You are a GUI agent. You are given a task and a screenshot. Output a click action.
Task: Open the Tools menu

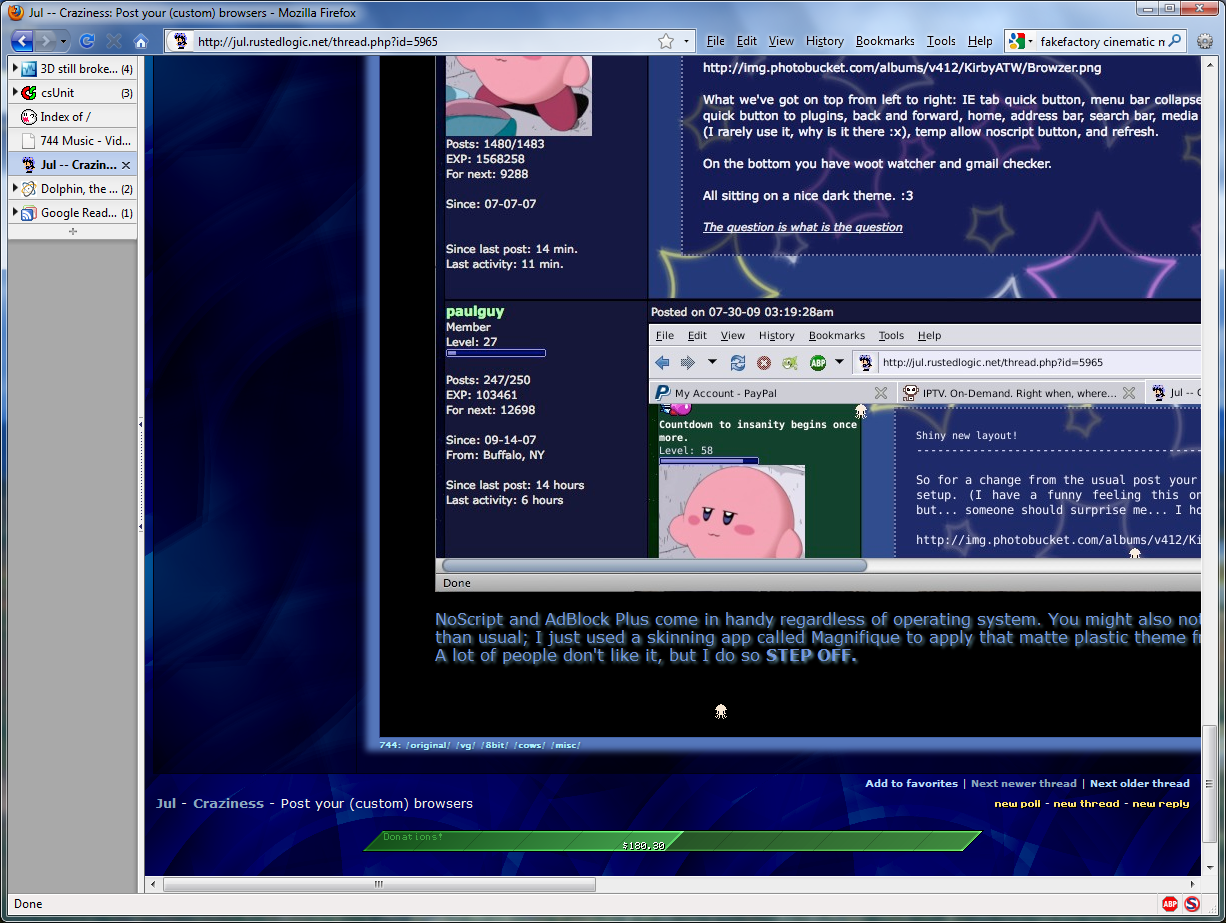tap(941, 41)
